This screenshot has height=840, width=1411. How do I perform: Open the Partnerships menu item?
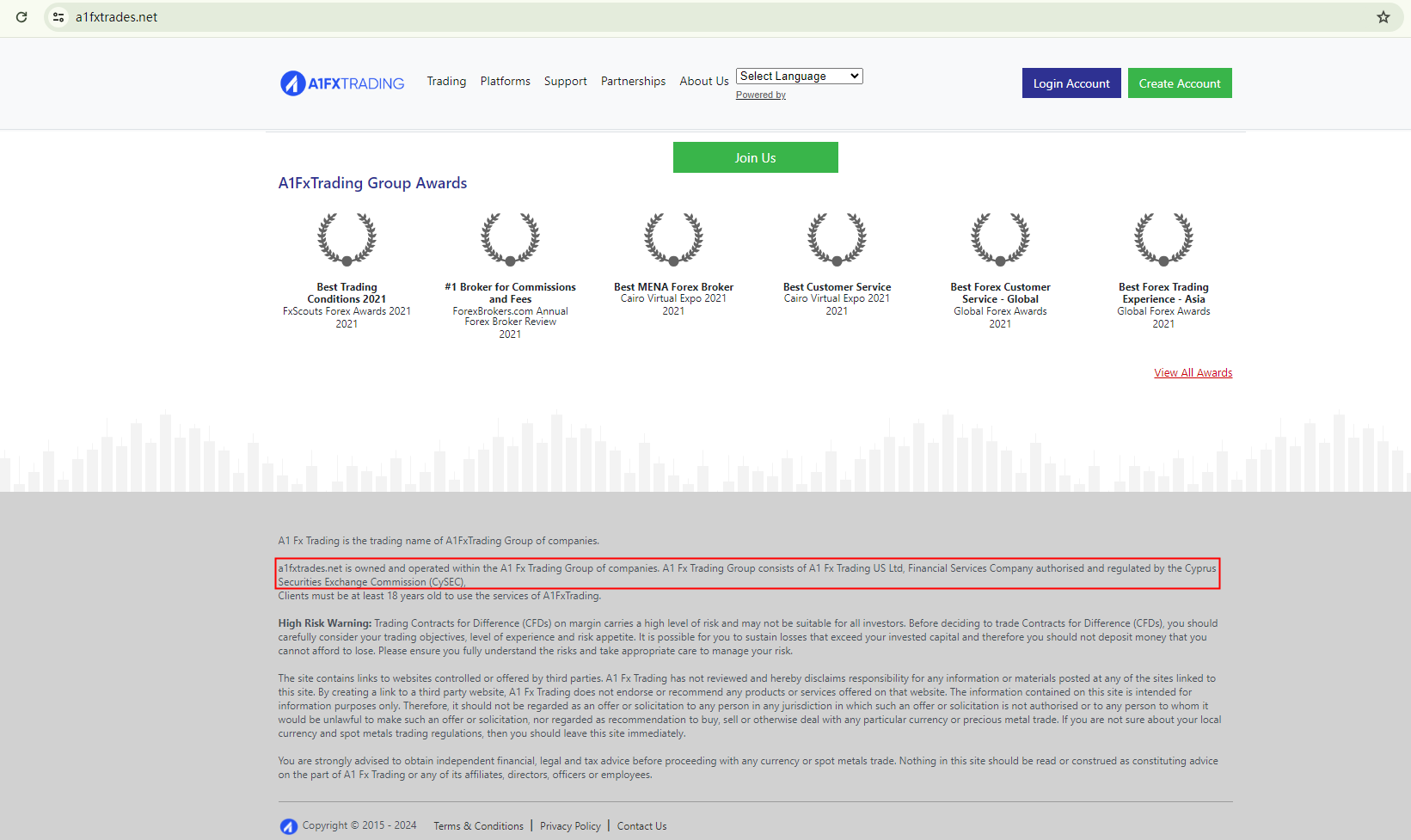pyautogui.click(x=633, y=82)
